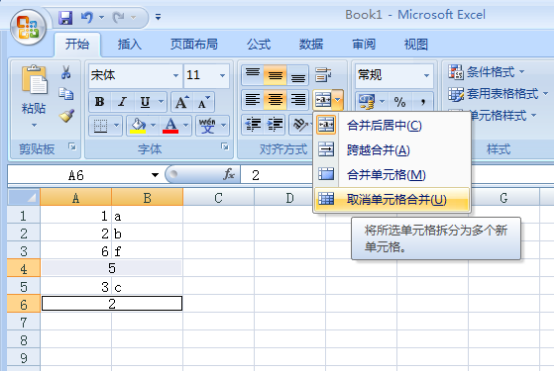Apply cell borders icon

[x=100, y=126]
